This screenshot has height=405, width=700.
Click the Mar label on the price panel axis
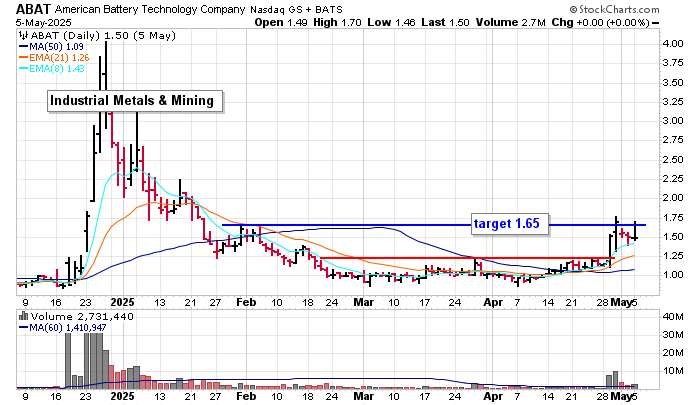[x=363, y=302]
